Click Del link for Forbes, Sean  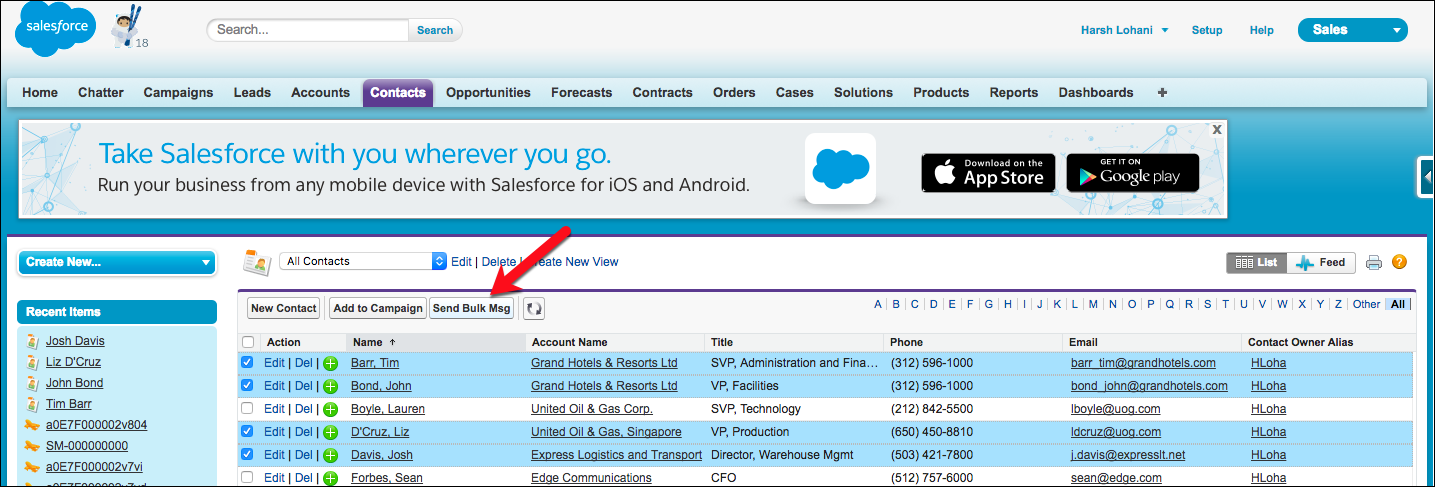point(303,478)
